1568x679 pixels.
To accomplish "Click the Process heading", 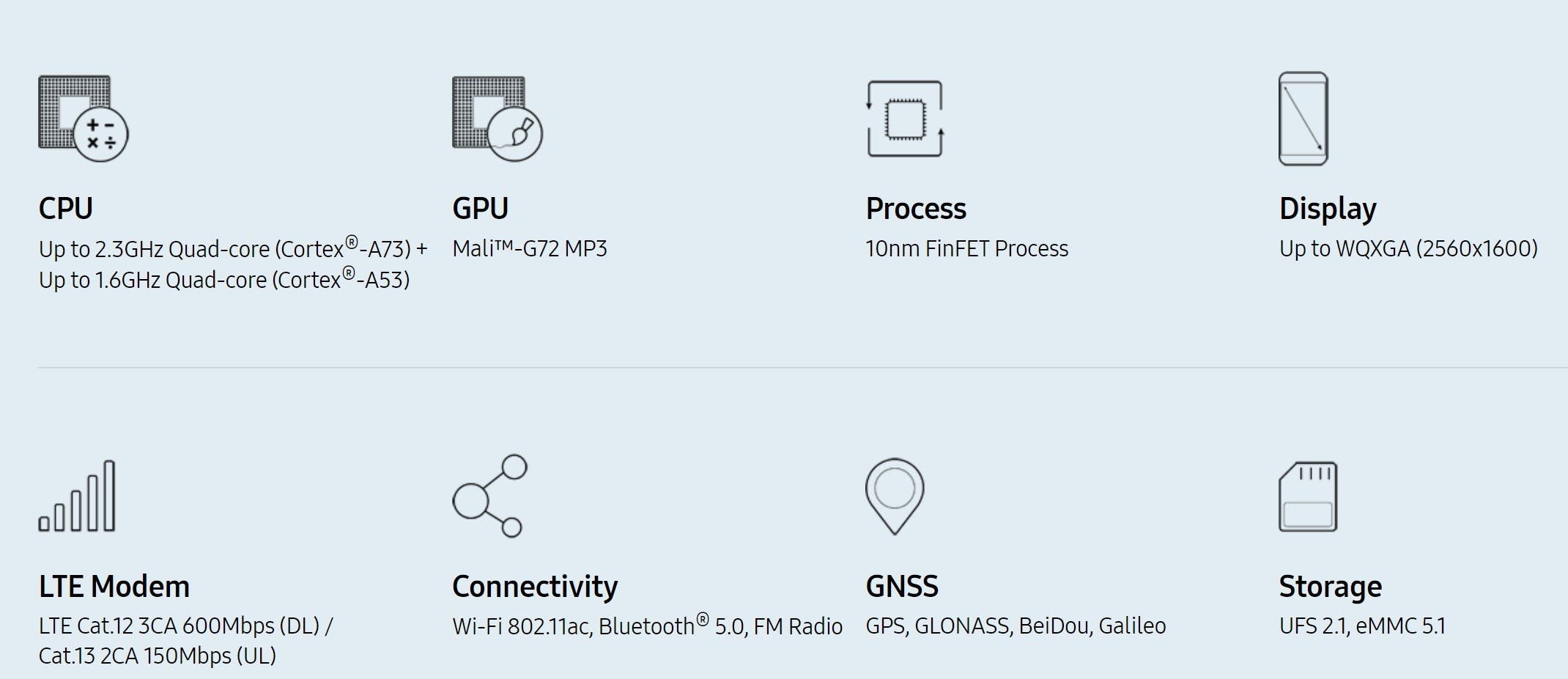I will tap(916, 209).
